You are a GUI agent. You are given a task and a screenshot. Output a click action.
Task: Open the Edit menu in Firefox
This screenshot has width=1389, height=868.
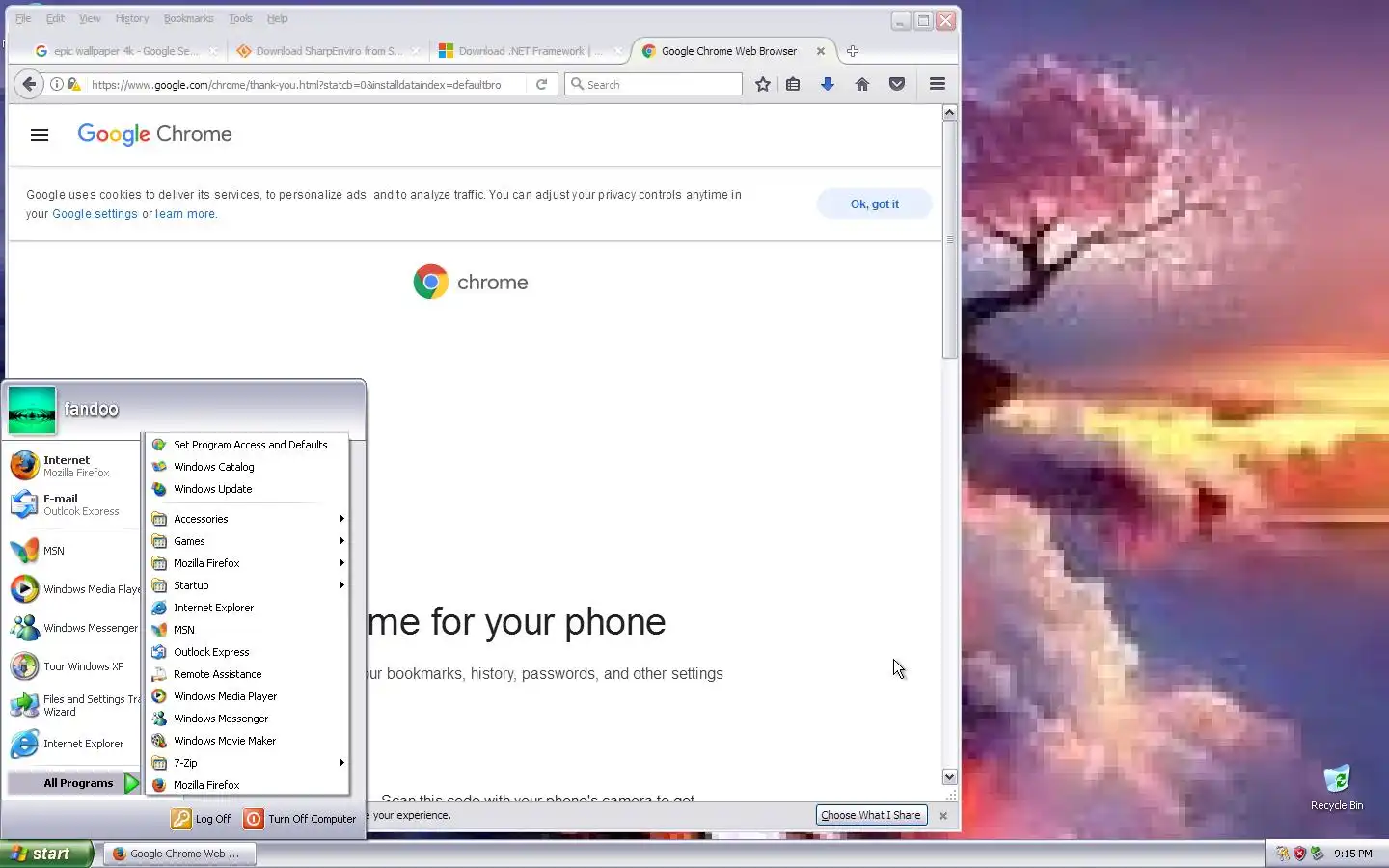pos(55,18)
